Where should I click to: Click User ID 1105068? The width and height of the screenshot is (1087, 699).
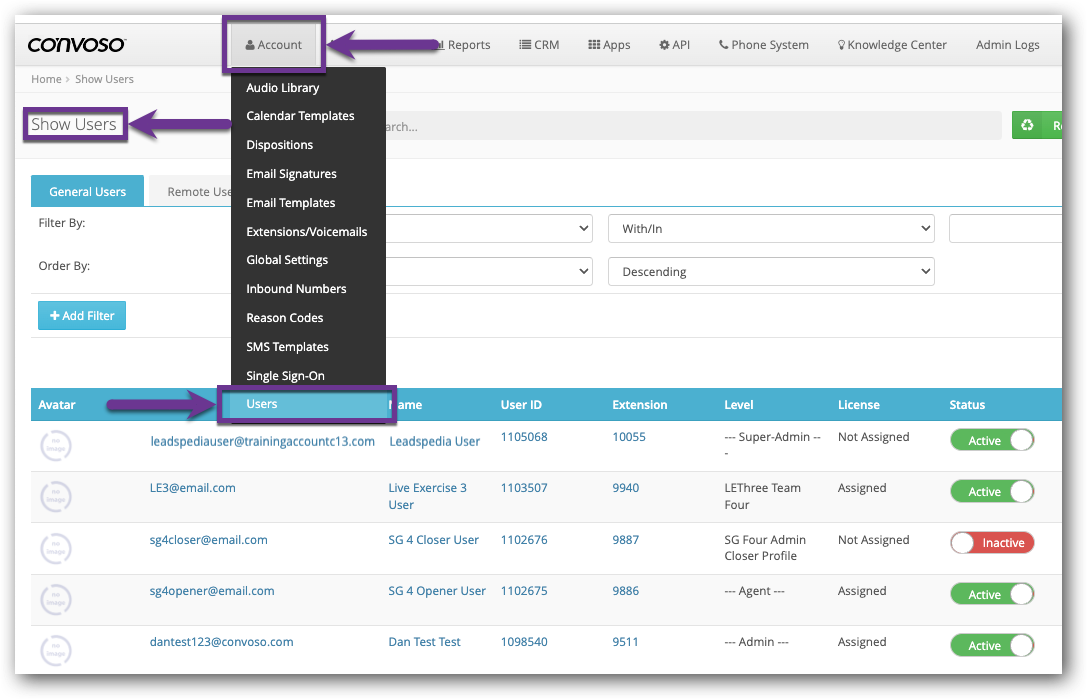(x=524, y=438)
